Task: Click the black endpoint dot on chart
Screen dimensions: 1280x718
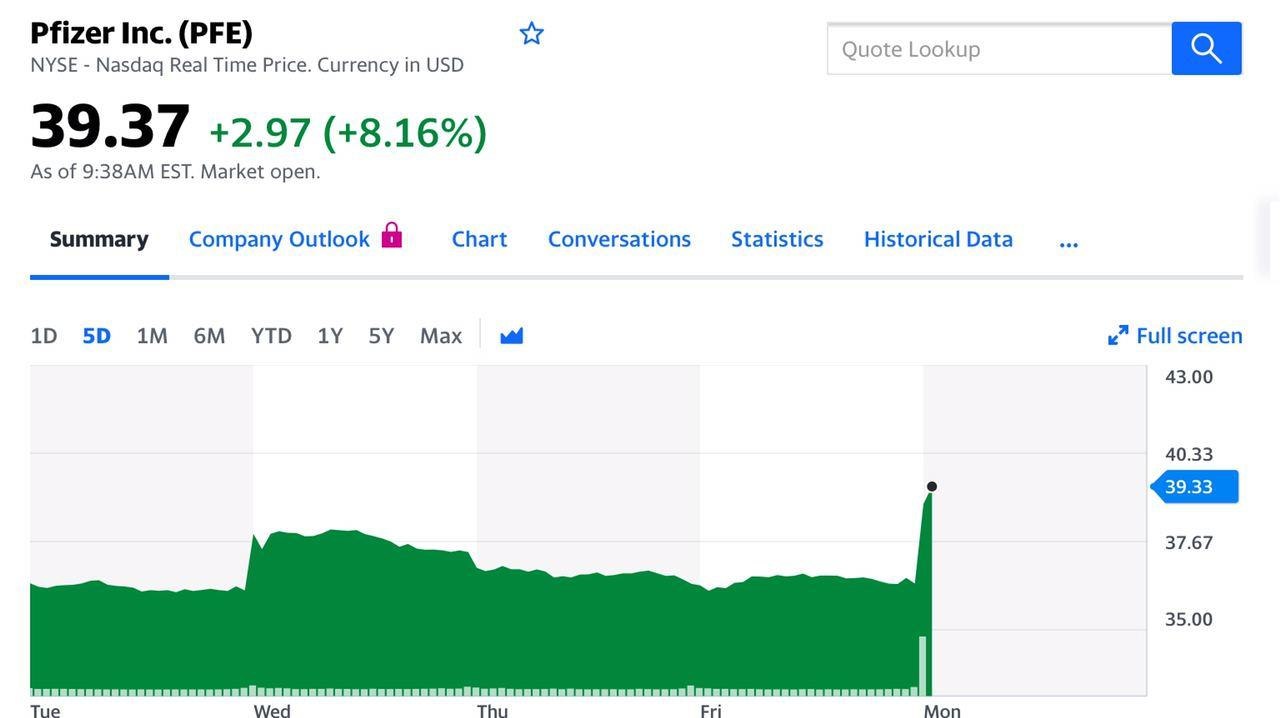Action: click(932, 487)
